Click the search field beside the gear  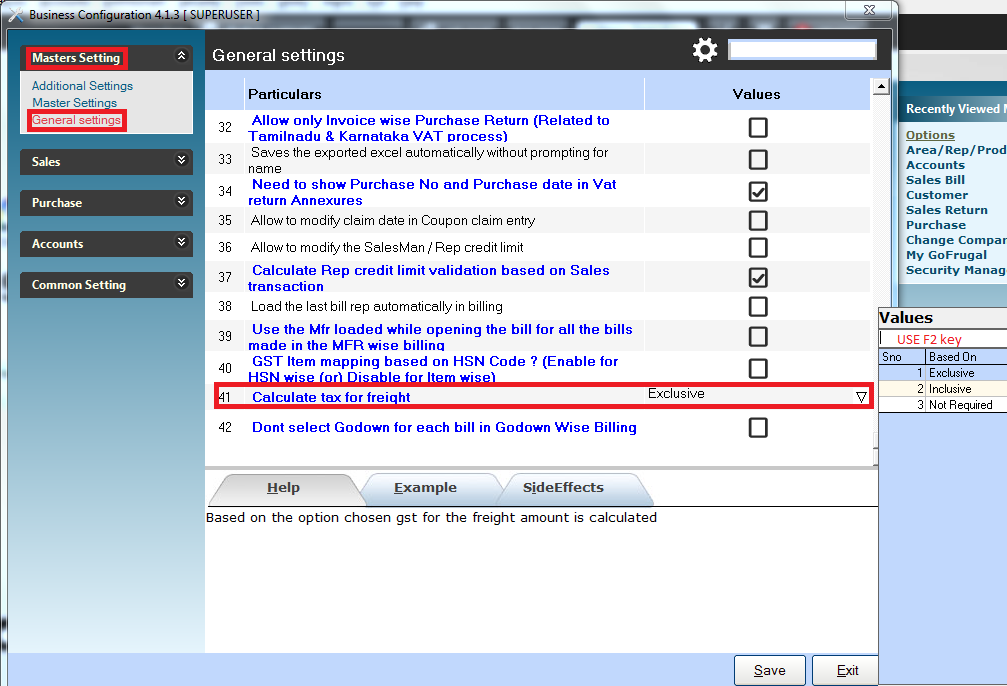click(x=802, y=49)
